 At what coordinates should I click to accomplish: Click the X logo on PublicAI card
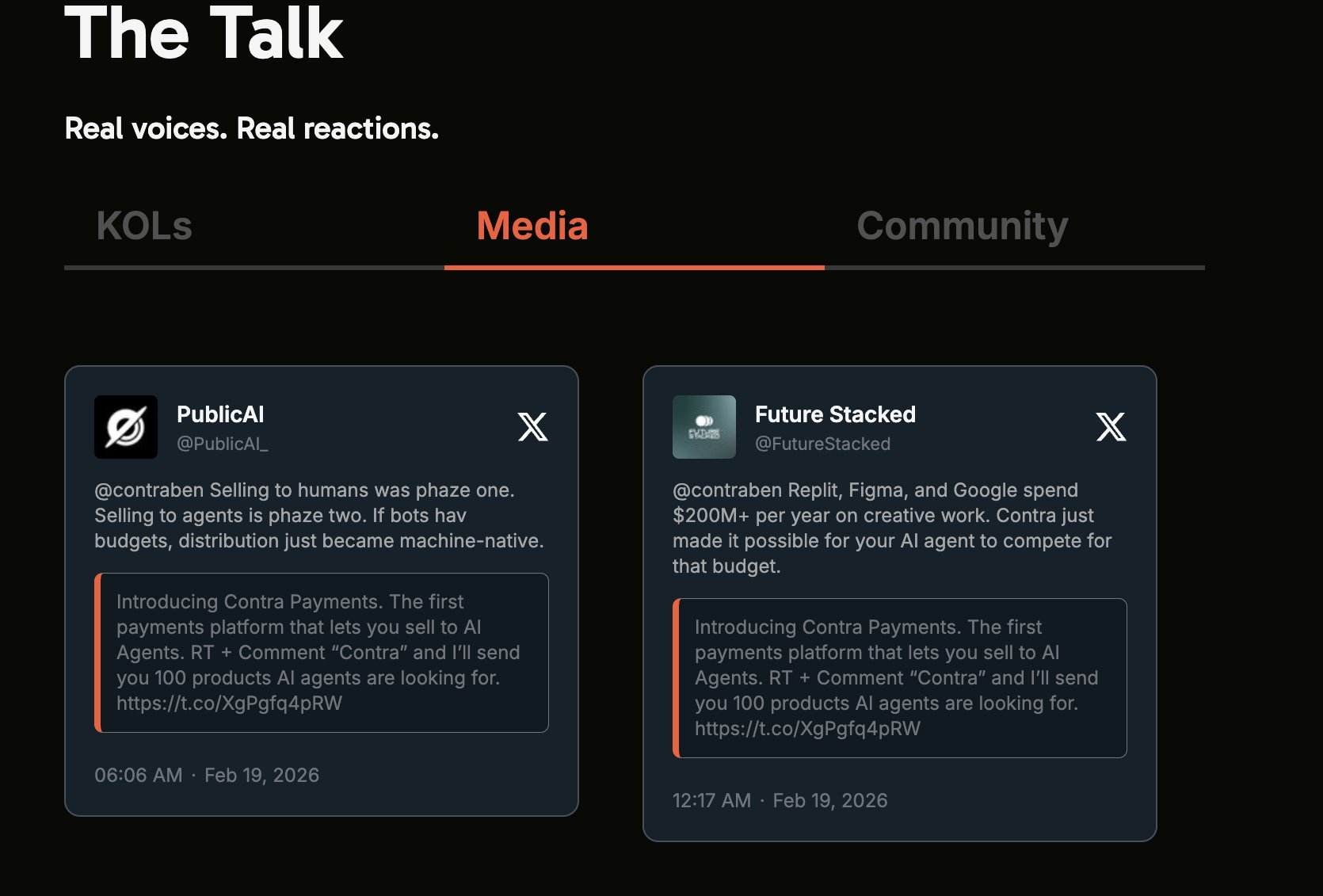(532, 427)
